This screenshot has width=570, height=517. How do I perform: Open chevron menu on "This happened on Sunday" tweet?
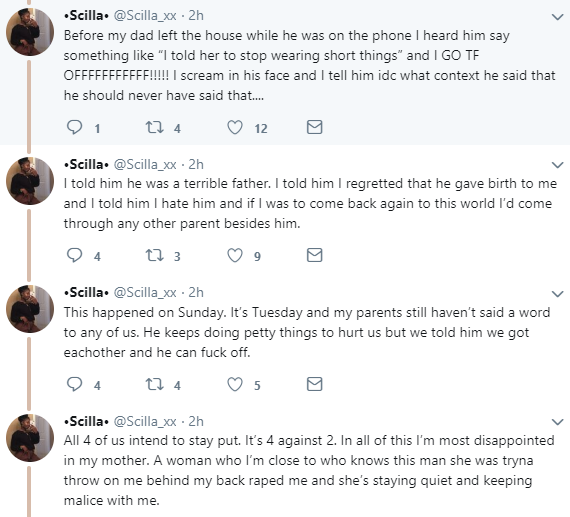coord(557,294)
